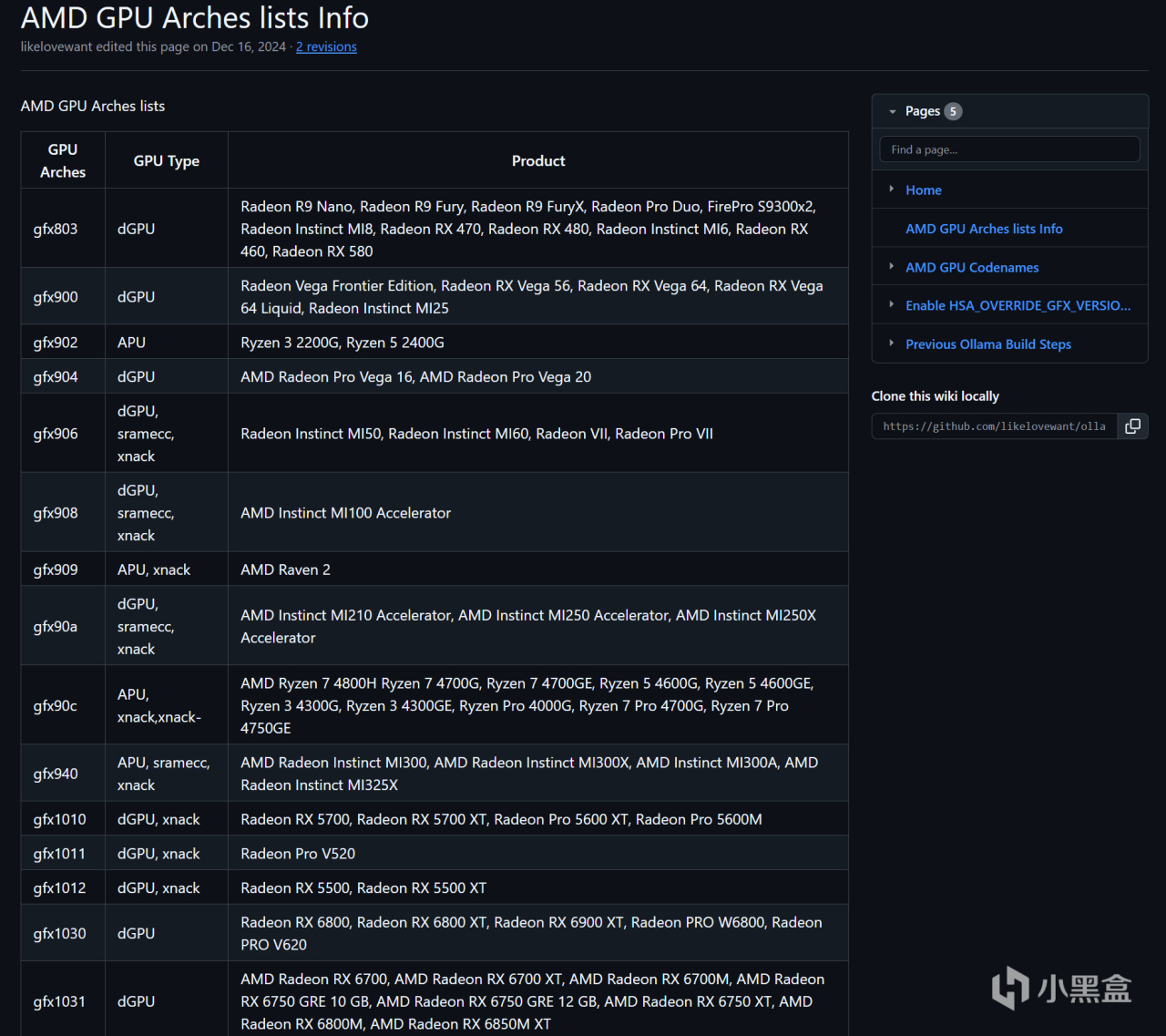Click the APU, sramecc, xnack cell for gfx940
Viewport: 1166px width, 1036px height.
[167, 774]
